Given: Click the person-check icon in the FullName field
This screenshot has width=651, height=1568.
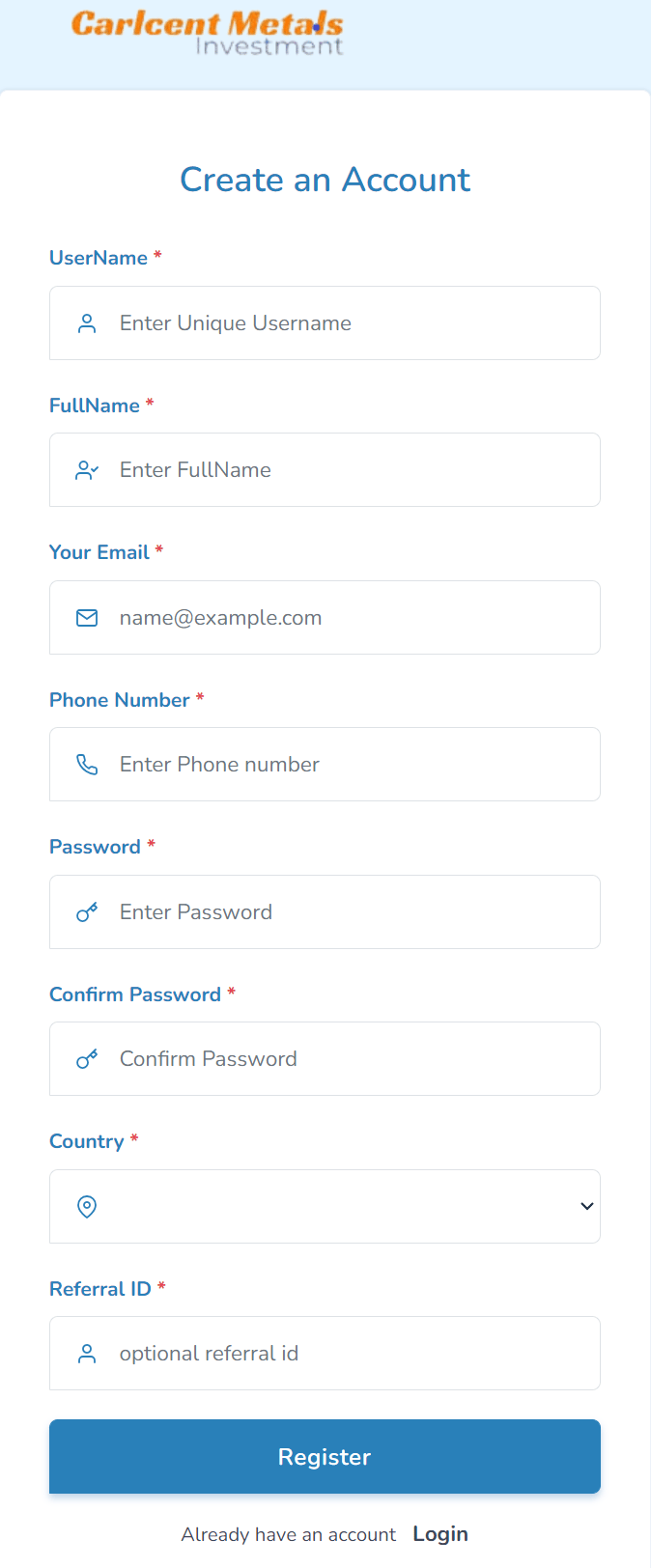Looking at the screenshot, I should click(x=87, y=470).
